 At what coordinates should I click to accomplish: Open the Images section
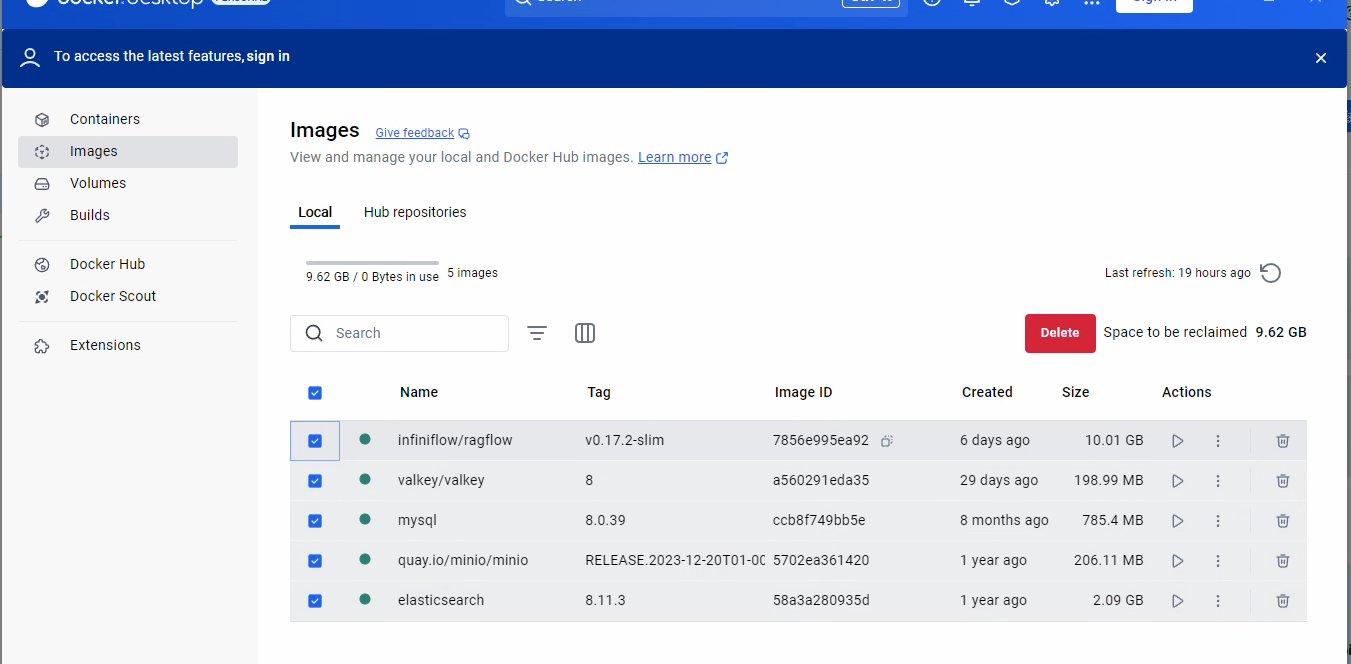click(x=128, y=151)
